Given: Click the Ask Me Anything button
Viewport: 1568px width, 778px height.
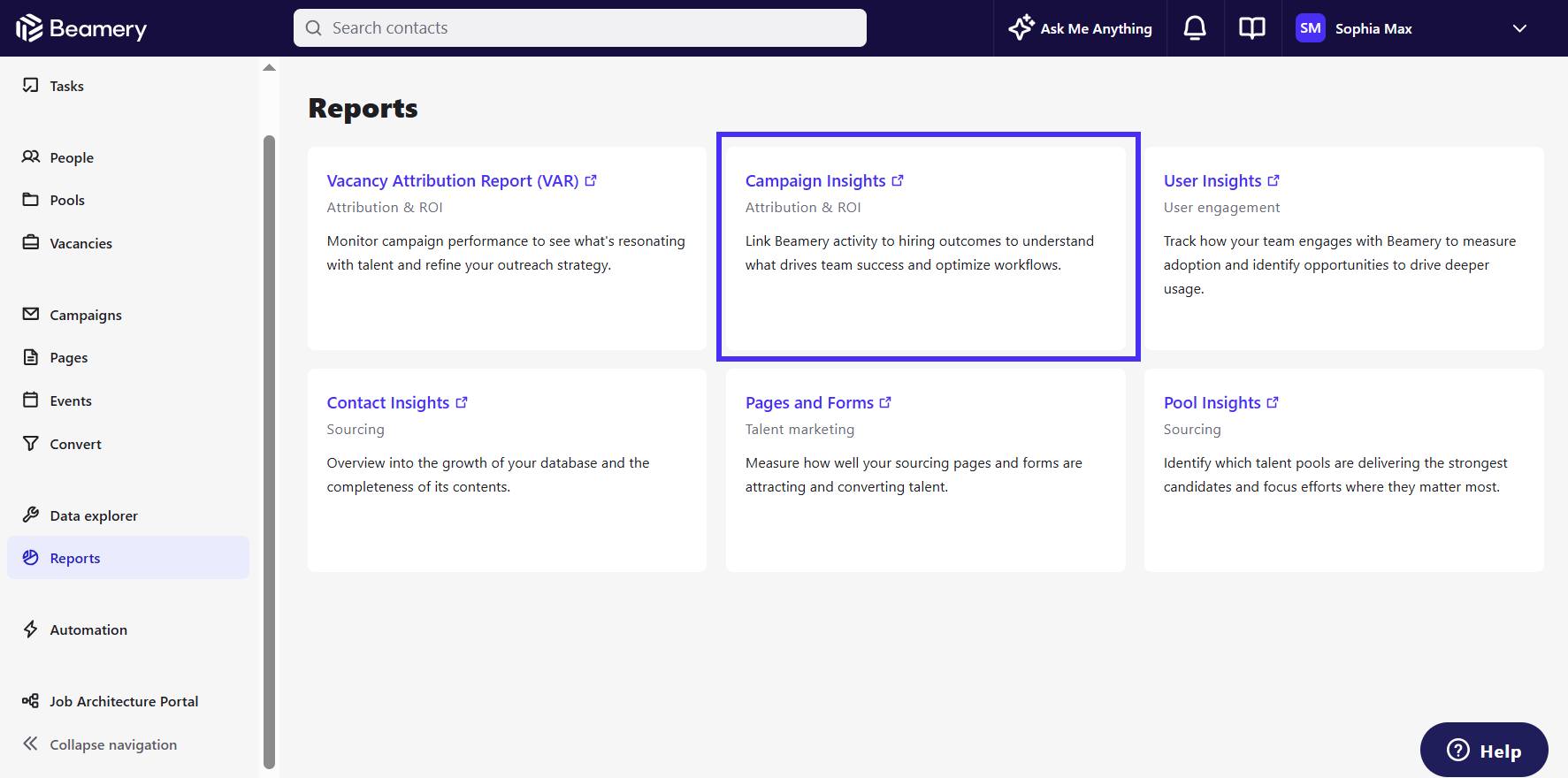Looking at the screenshot, I should (x=1080, y=28).
